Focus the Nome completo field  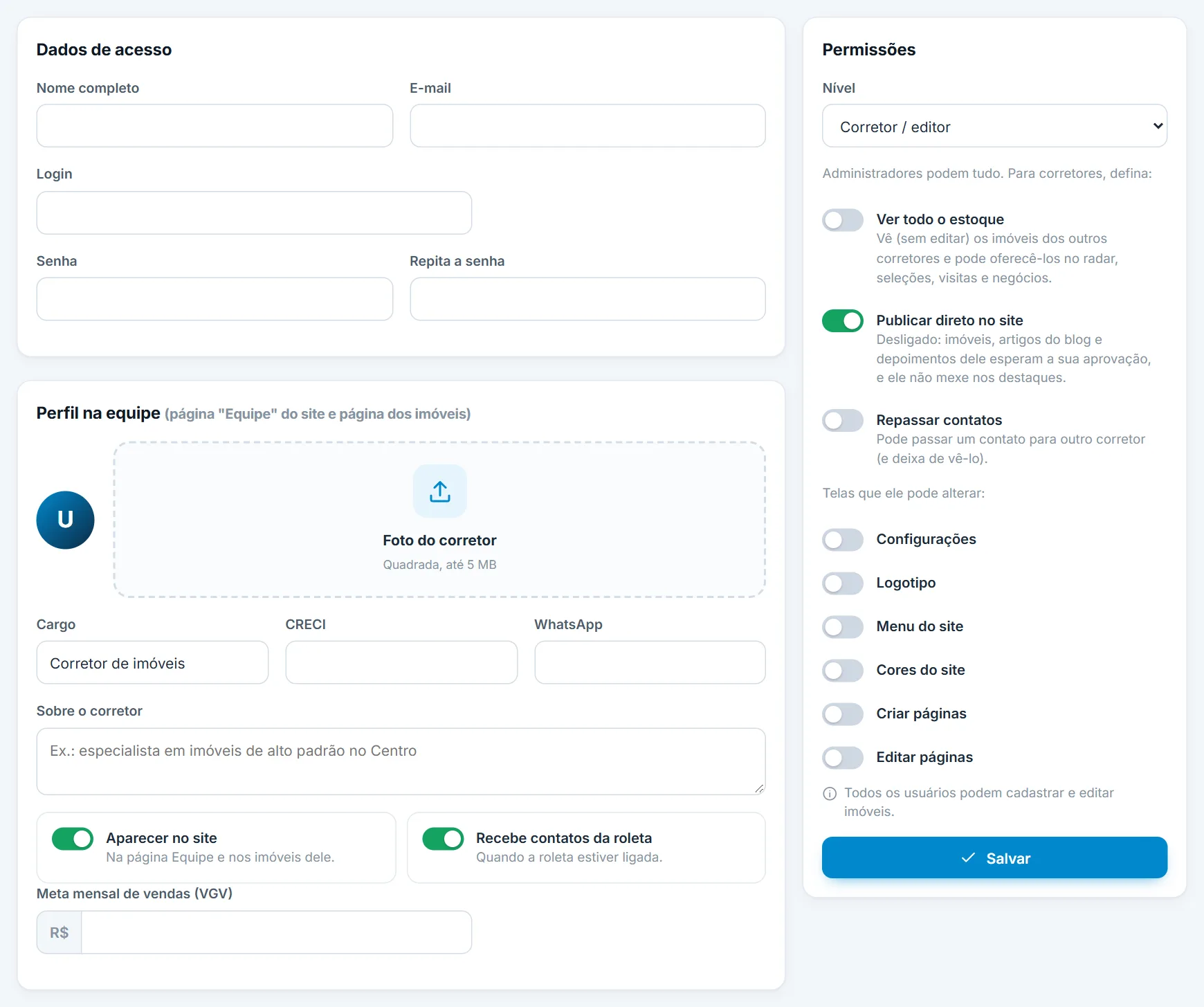click(x=215, y=126)
